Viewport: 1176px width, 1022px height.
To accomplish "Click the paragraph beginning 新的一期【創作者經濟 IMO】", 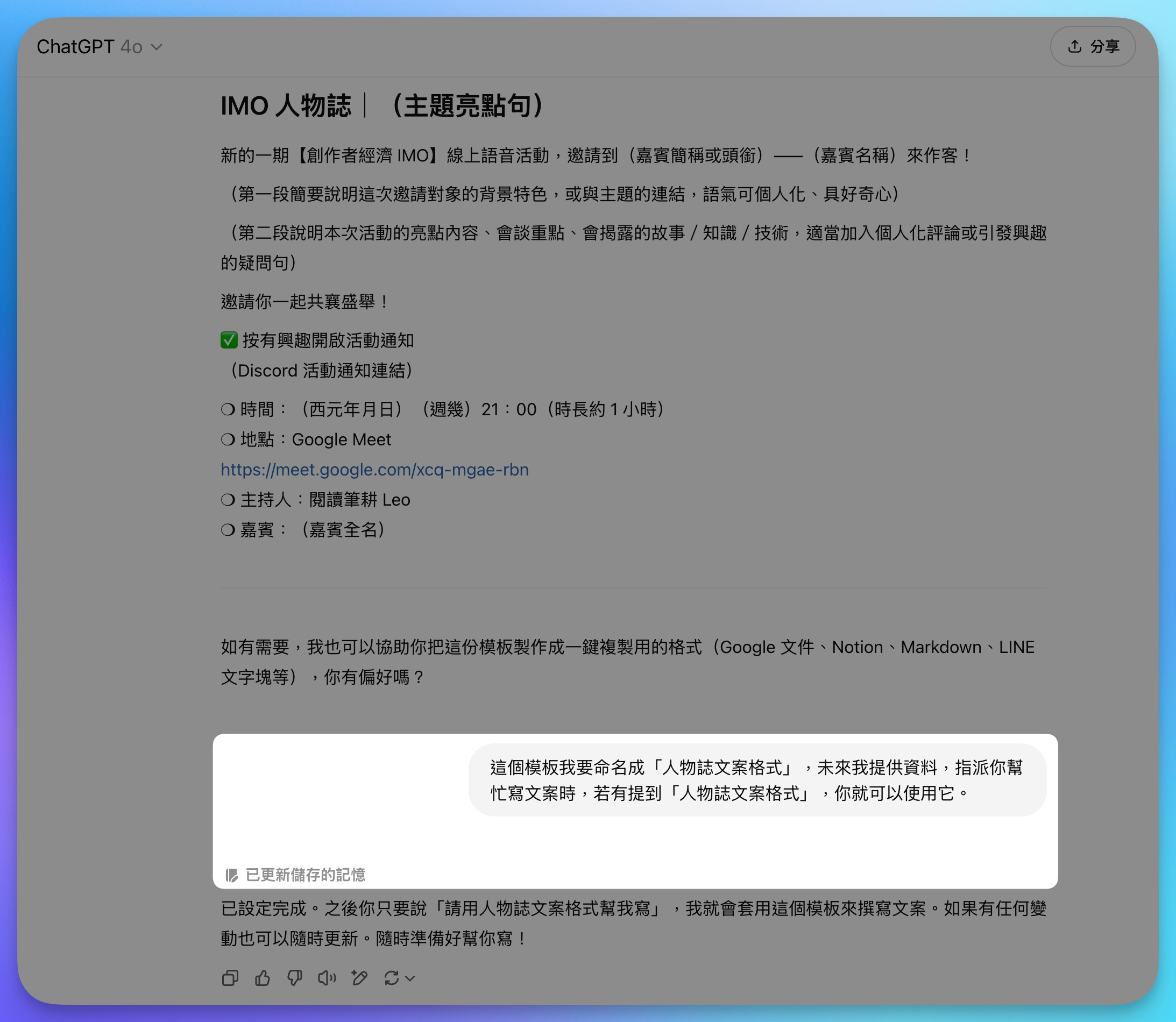I will point(597,155).
